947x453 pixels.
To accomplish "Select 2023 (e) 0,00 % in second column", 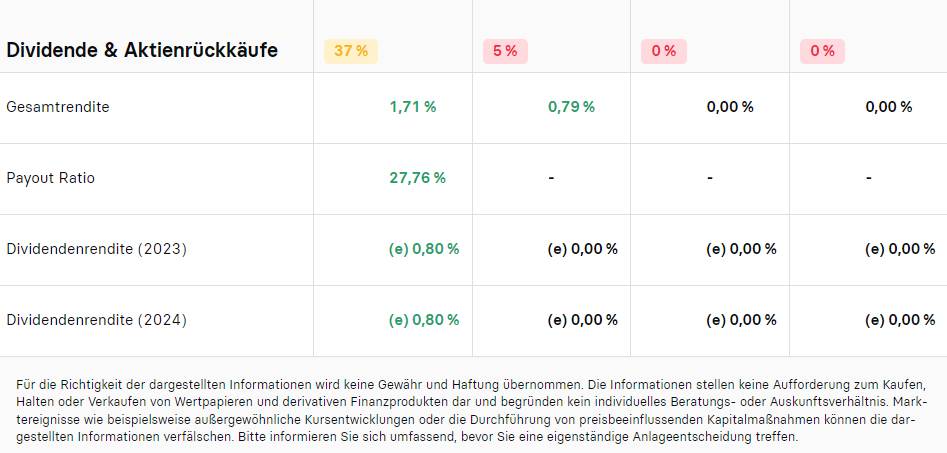I will [x=583, y=249].
